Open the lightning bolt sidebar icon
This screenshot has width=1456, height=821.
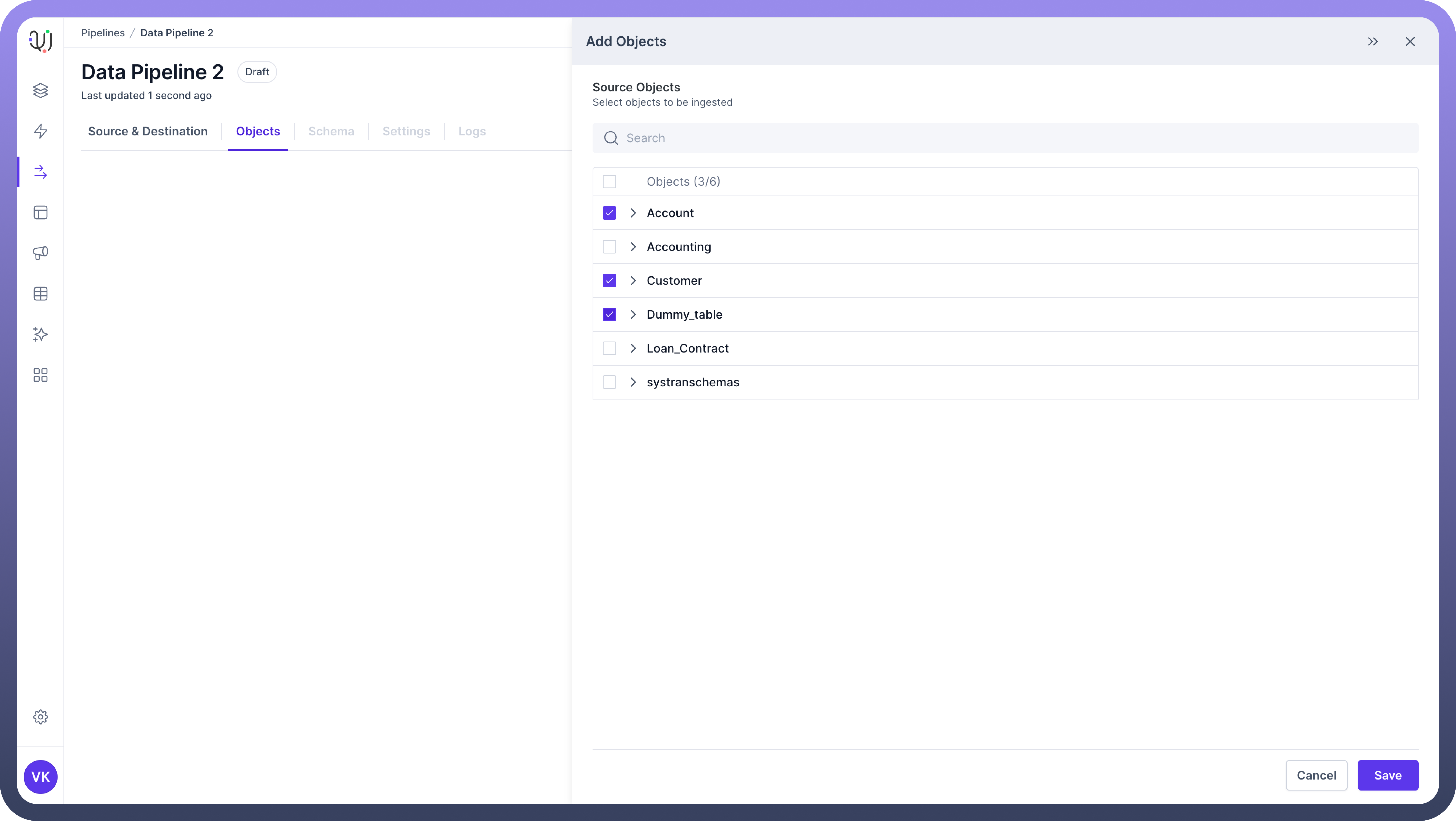click(x=40, y=131)
